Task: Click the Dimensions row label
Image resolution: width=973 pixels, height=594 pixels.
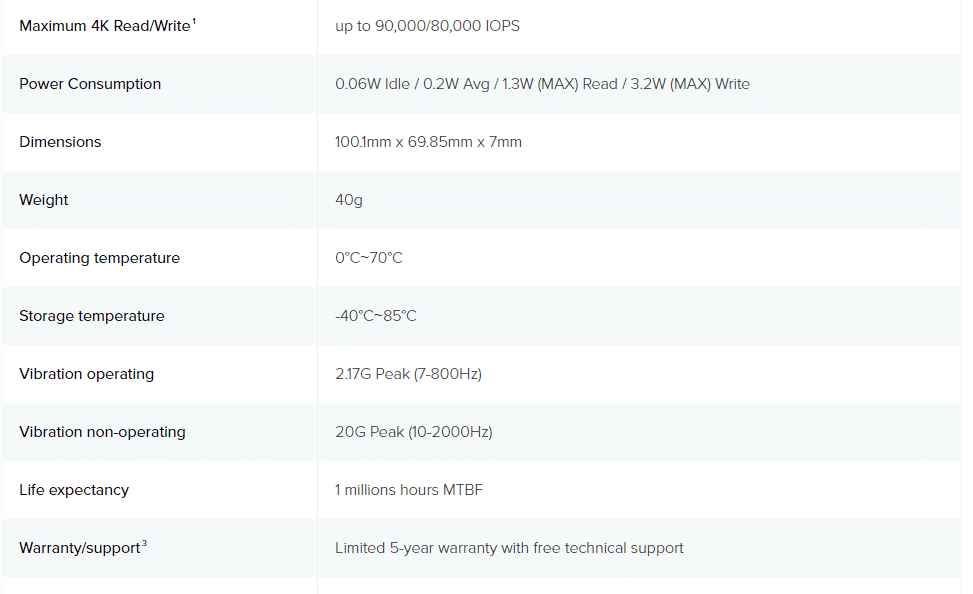Action: 60,142
